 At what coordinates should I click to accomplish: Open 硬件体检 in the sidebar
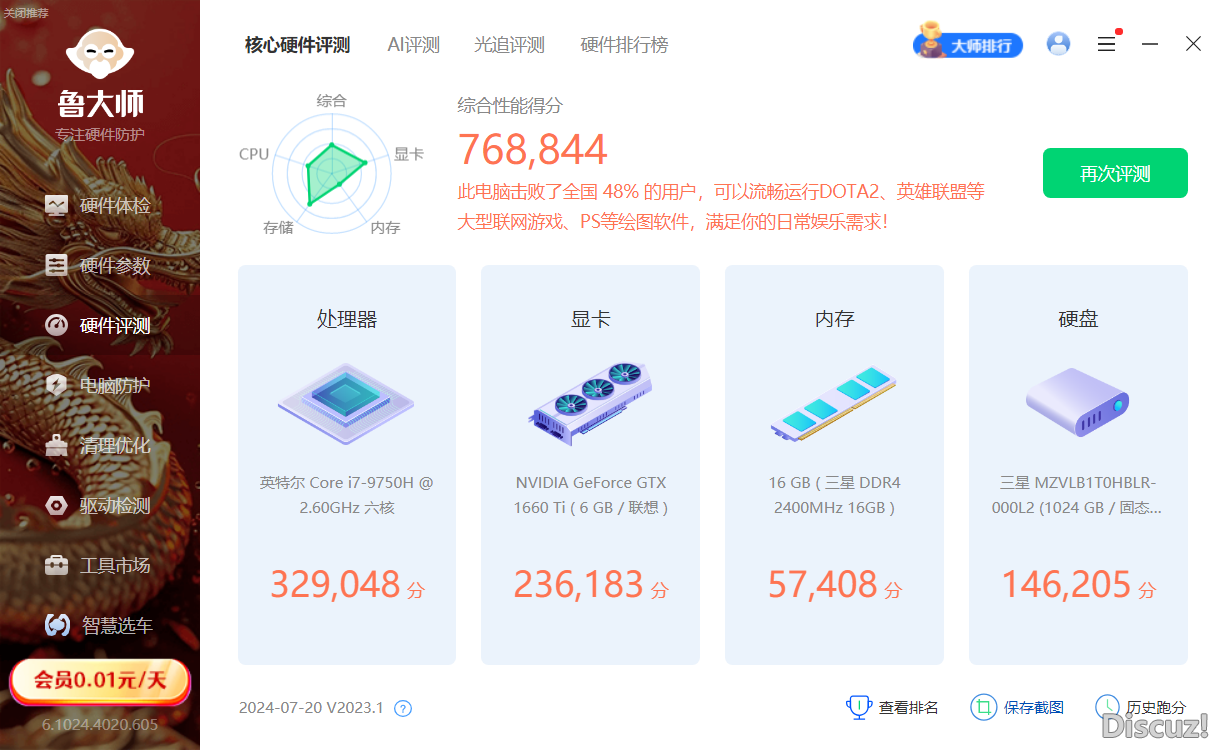coord(98,206)
